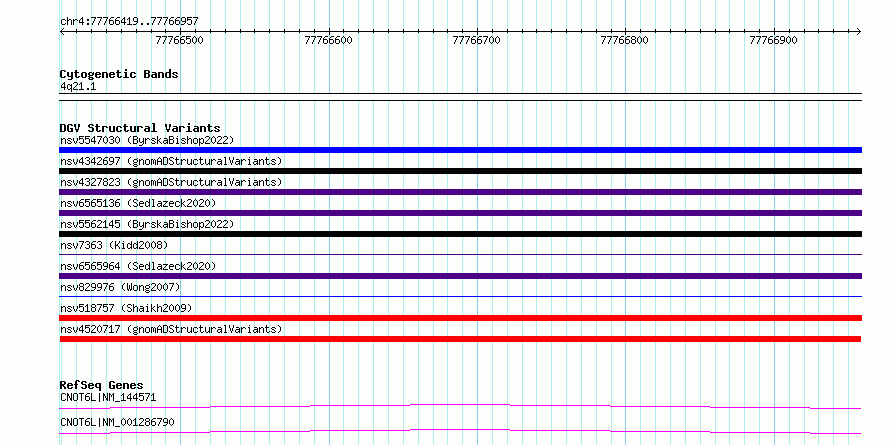Click the black bar for nsv5562145
Viewport: 890px width, 445px height.
point(460,234)
